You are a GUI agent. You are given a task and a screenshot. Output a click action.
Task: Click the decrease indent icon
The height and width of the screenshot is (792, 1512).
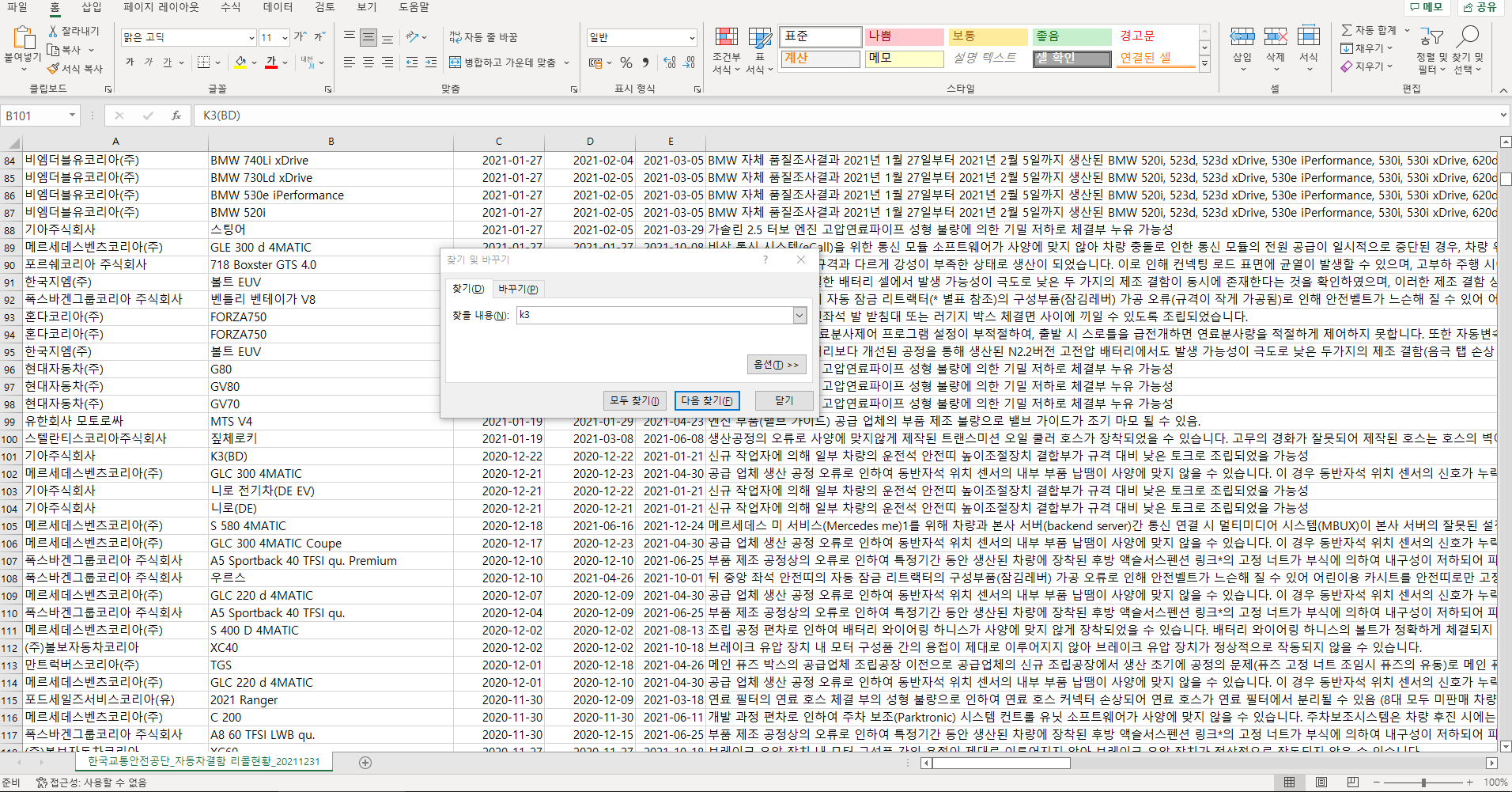click(x=412, y=63)
